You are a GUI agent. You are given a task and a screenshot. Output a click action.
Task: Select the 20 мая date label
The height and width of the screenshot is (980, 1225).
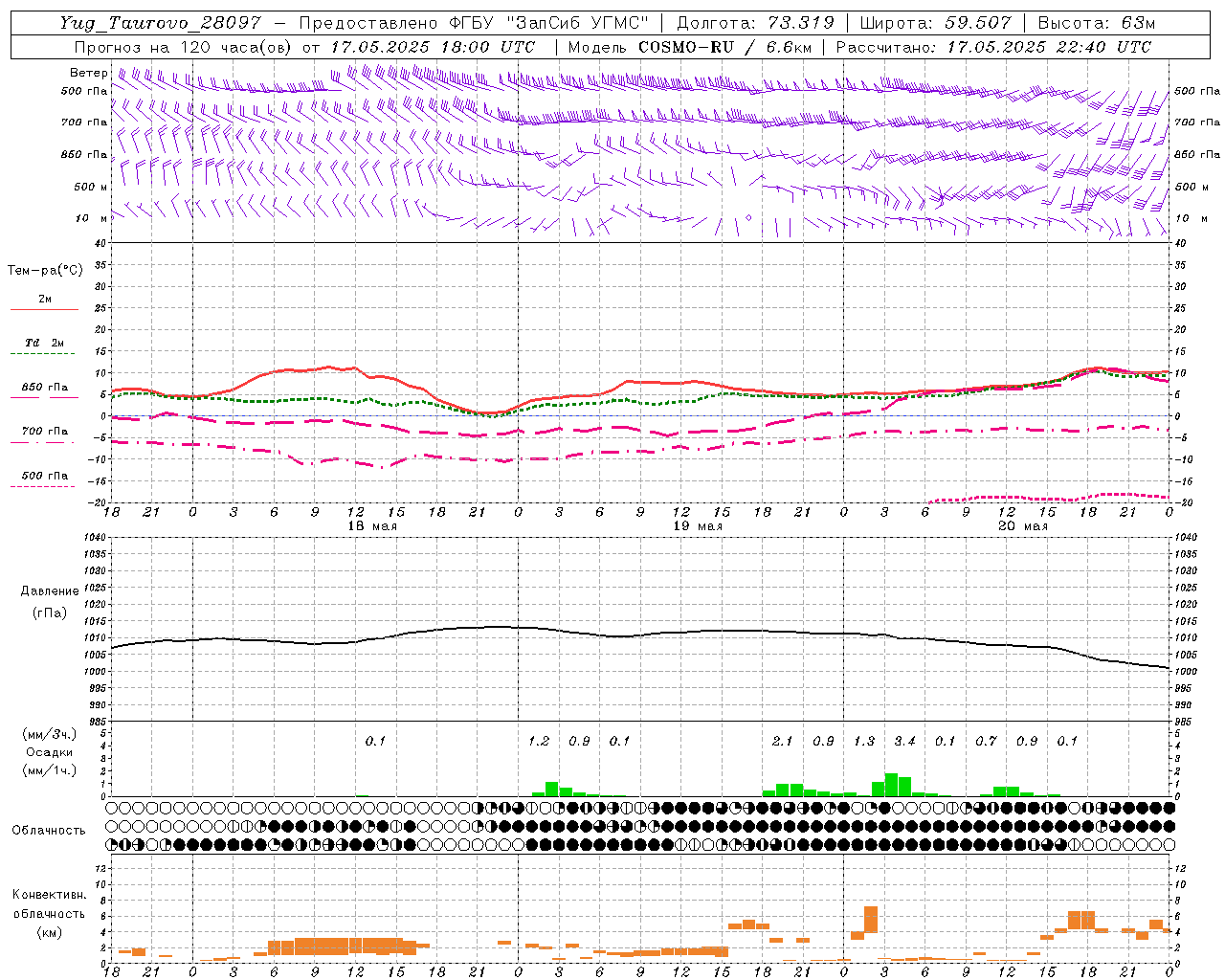click(1023, 526)
